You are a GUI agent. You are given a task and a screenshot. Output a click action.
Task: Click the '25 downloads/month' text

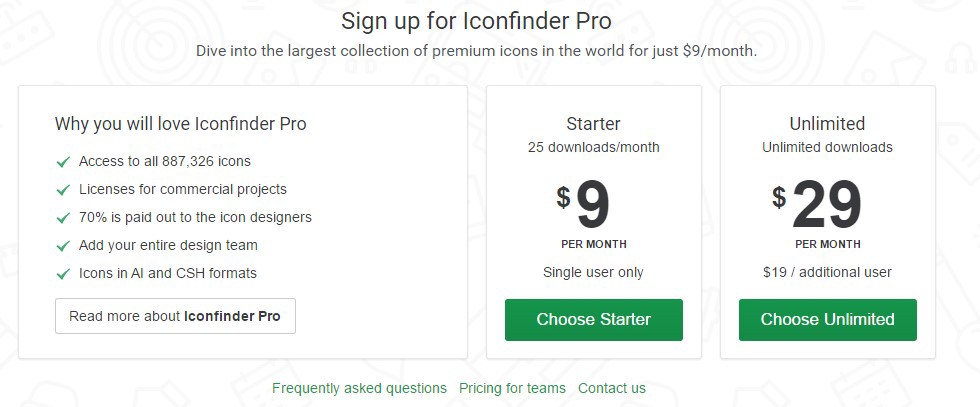click(x=593, y=147)
